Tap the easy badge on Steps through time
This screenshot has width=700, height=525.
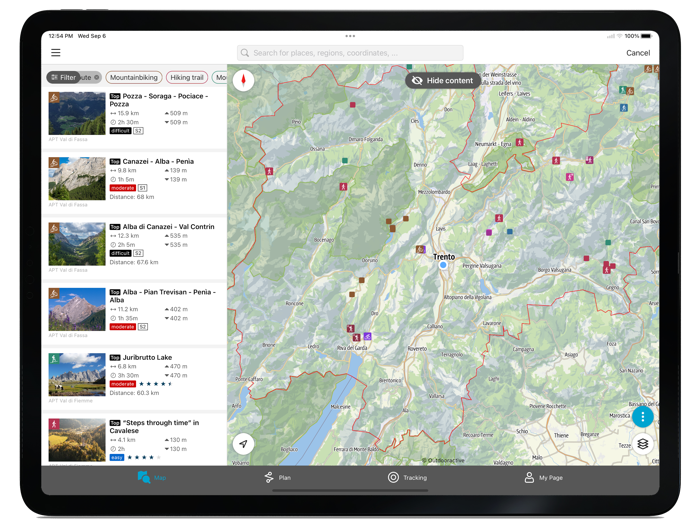point(117,458)
